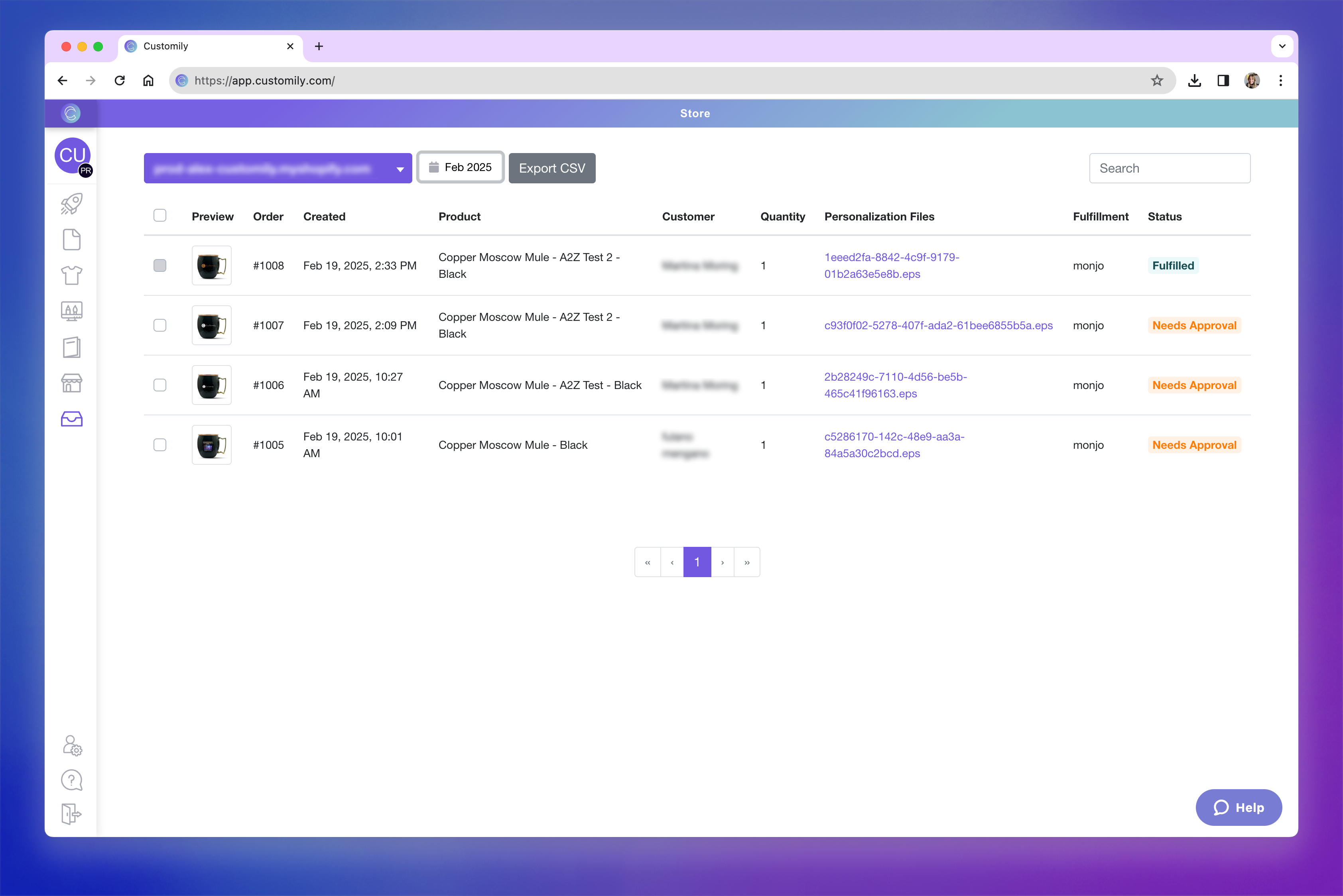Image resolution: width=1343 pixels, height=896 pixels.
Task: Open the rocket launch icon in sidebar
Action: 71,204
